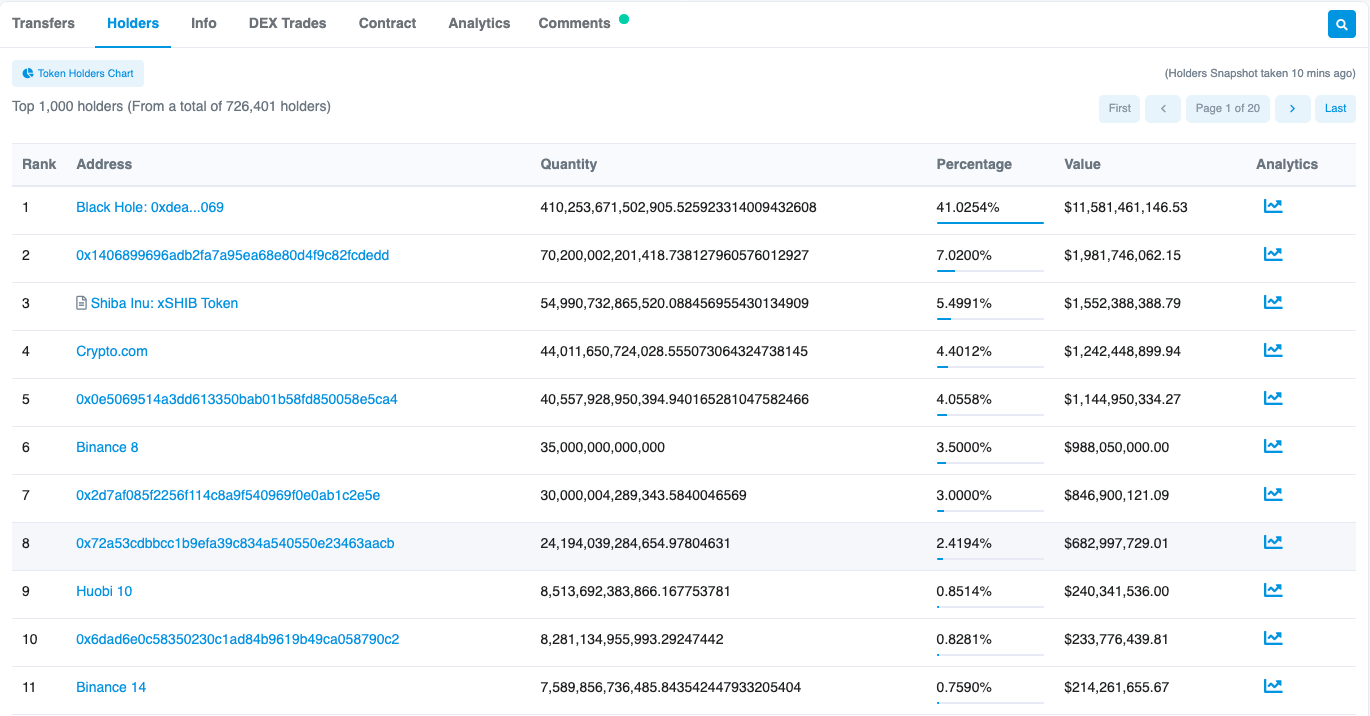Open the DEX Trades tab
This screenshot has width=1370, height=716.
click(287, 23)
